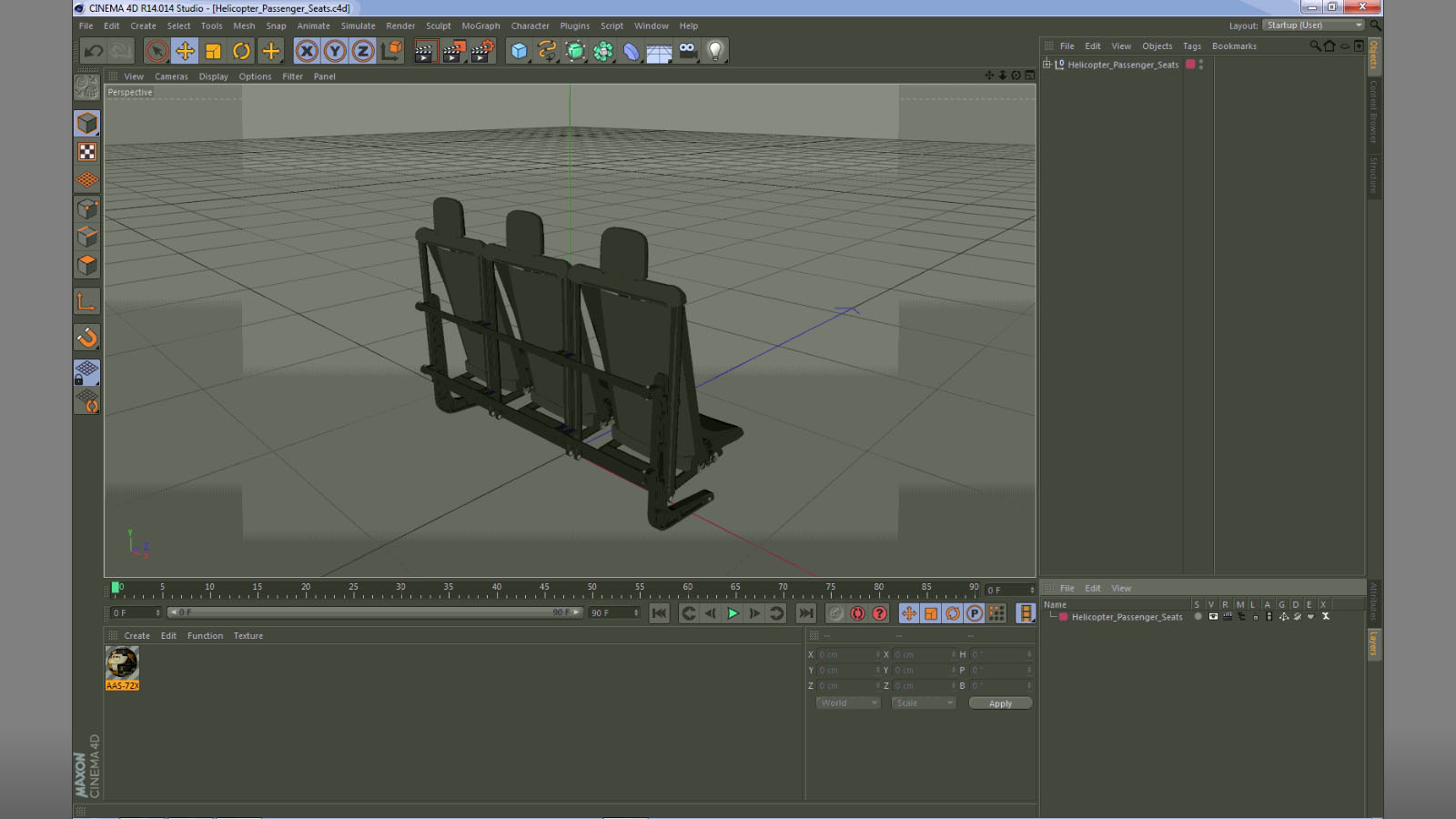Open the Object Manager Tags menu
The image size is (1456, 819).
click(x=1192, y=46)
